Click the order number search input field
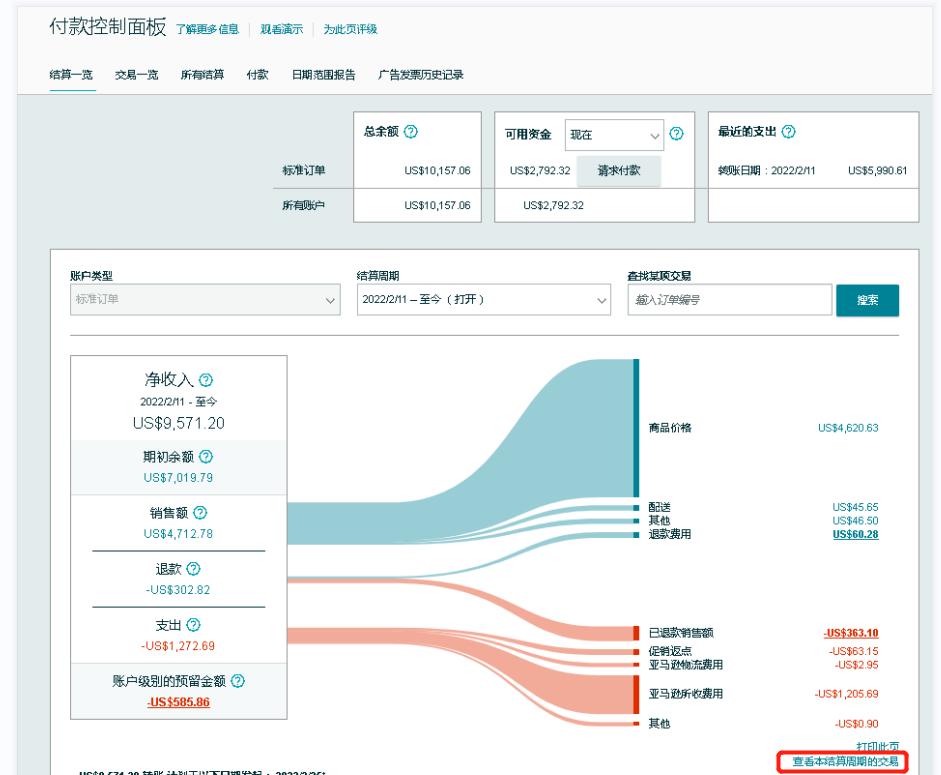The image size is (941, 775). pyautogui.click(x=730, y=300)
